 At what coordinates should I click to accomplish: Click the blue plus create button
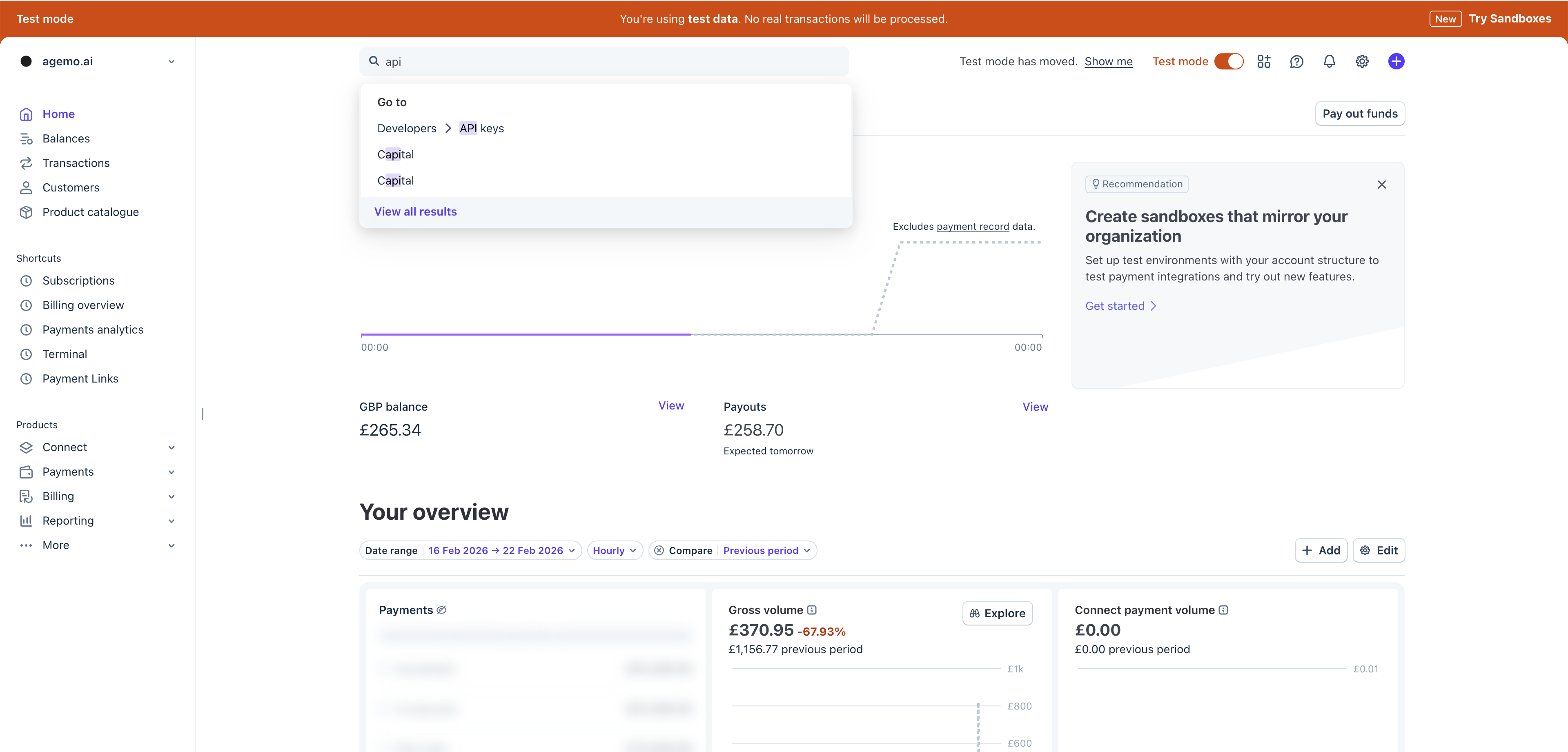(1396, 62)
